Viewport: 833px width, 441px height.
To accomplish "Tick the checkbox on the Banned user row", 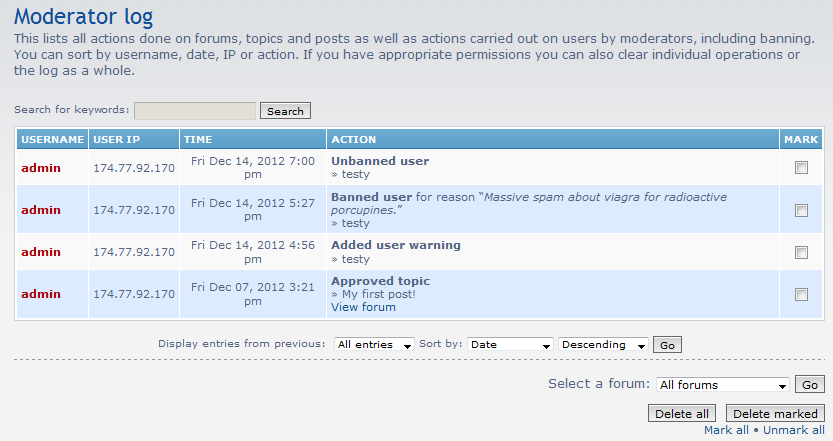I will [x=801, y=210].
